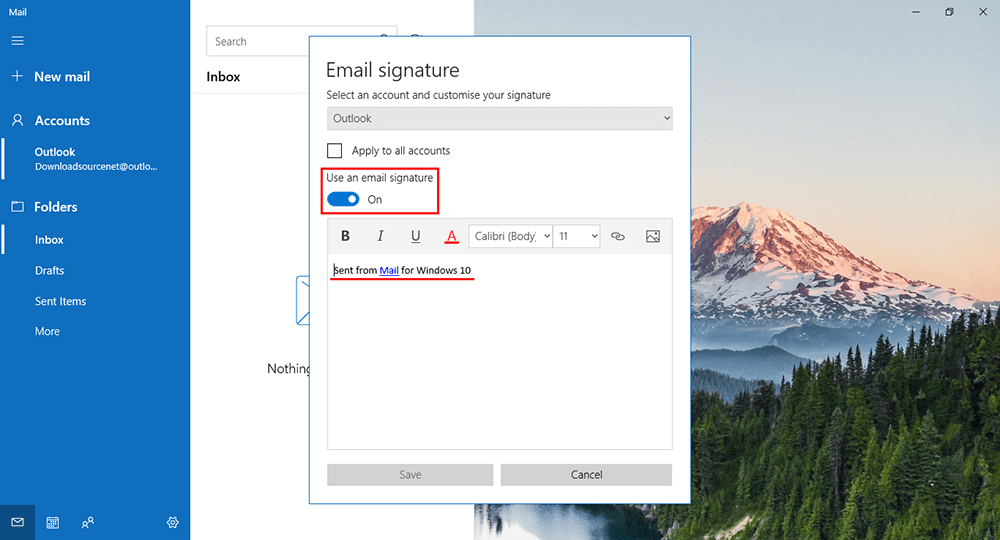This screenshot has width=1000, height=540.
Task: Turn off Use an email signature toggle
Action: (343, 200)
